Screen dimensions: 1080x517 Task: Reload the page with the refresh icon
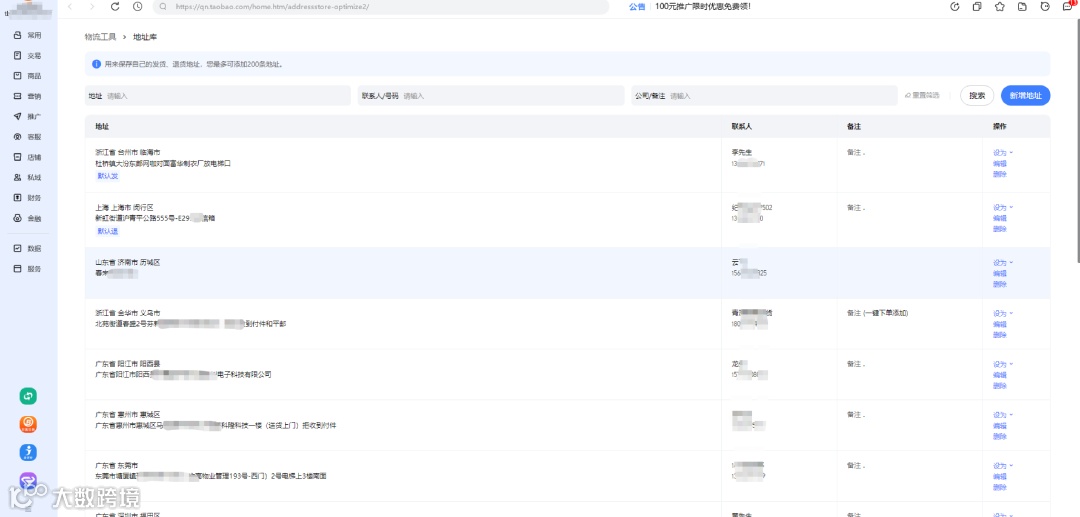(x=115, y=6)
